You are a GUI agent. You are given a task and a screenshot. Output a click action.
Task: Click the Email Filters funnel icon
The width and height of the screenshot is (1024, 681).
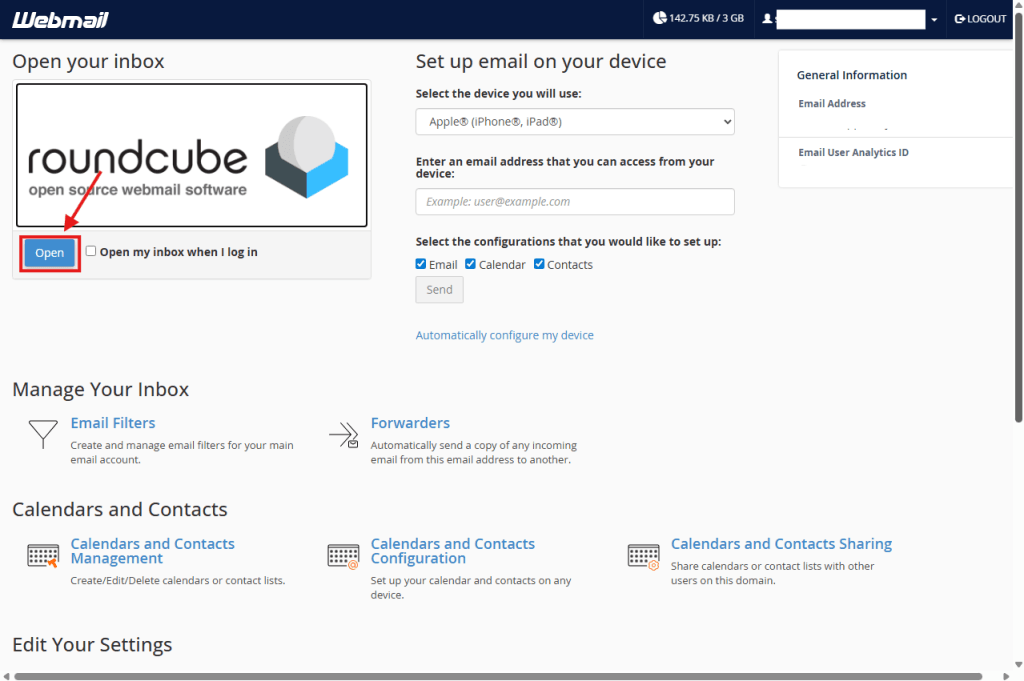(x=42, y=434)
